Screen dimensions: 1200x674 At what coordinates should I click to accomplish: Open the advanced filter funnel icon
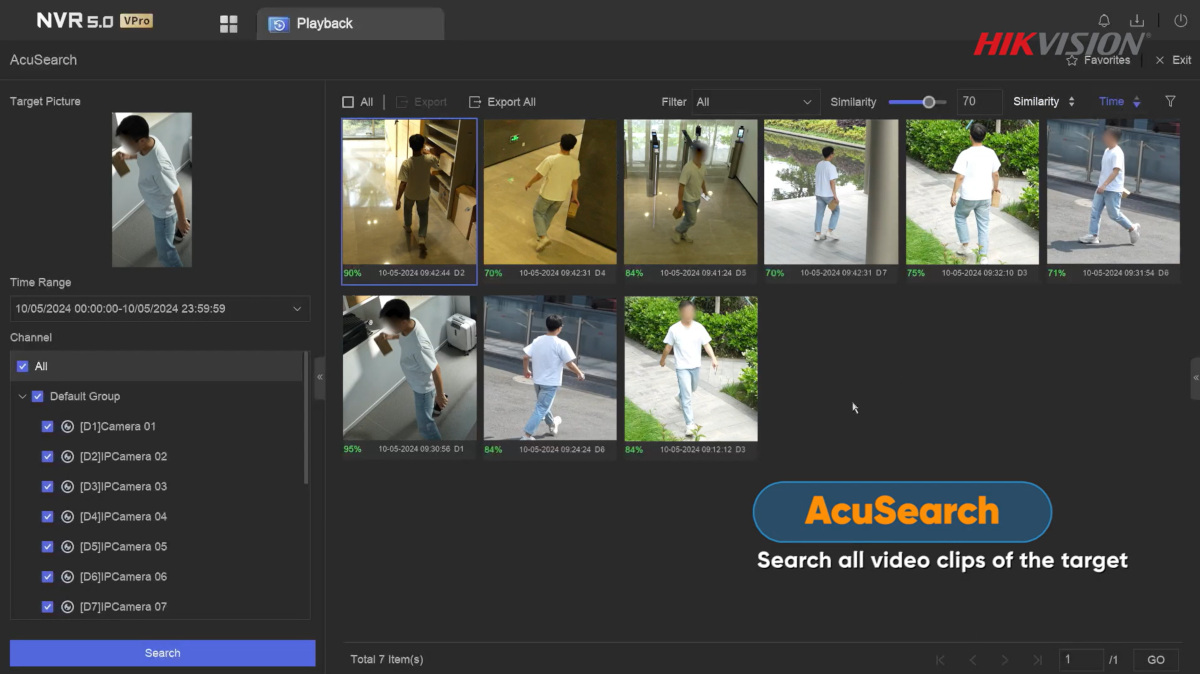tap(1170, 102)
